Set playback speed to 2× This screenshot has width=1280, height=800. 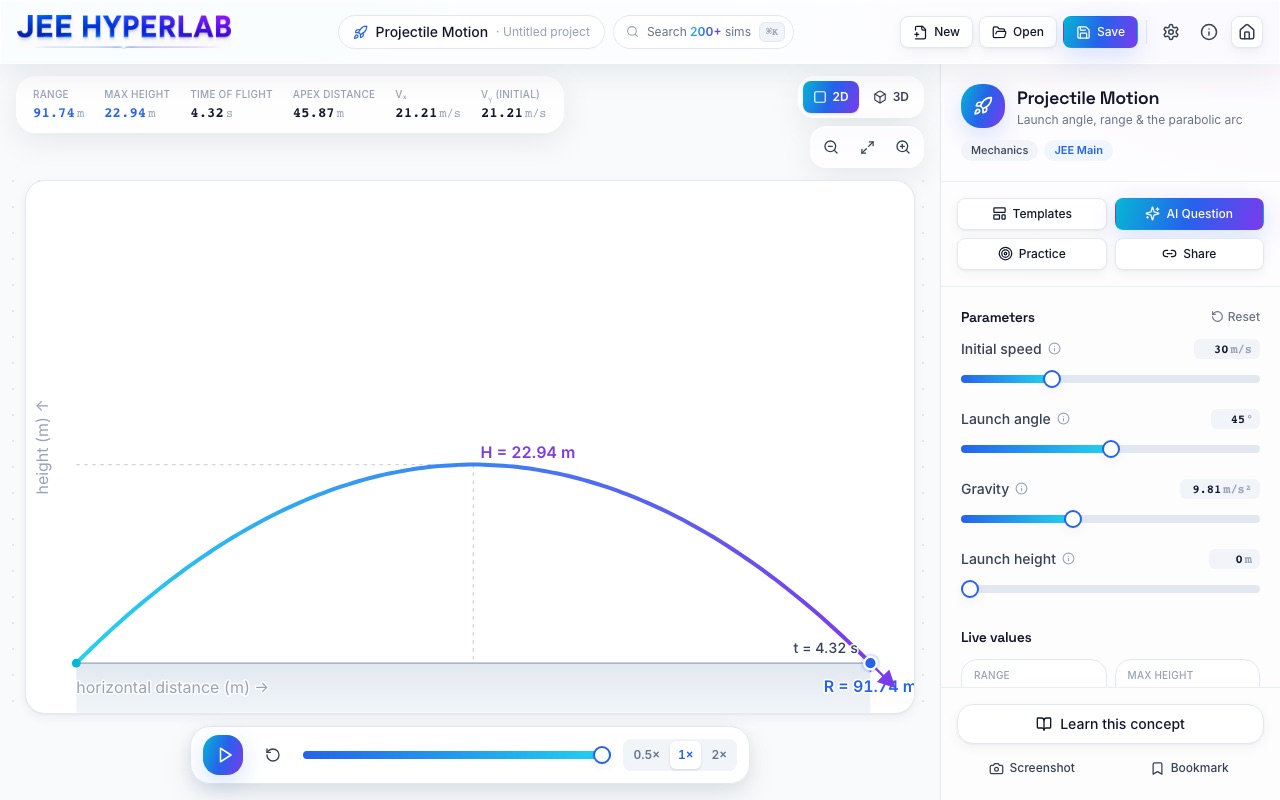pos(719,755)
